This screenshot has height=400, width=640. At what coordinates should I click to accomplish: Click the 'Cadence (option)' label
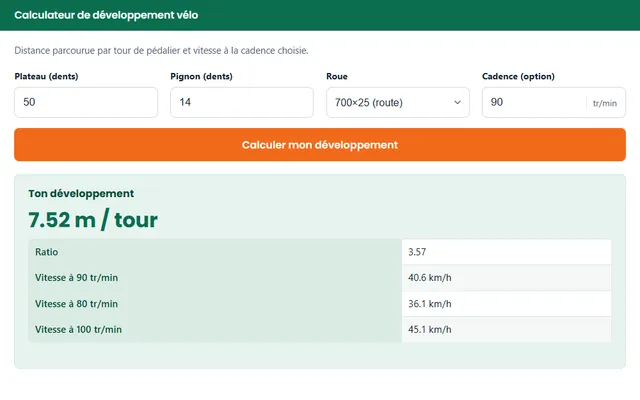tap(518, 76)
